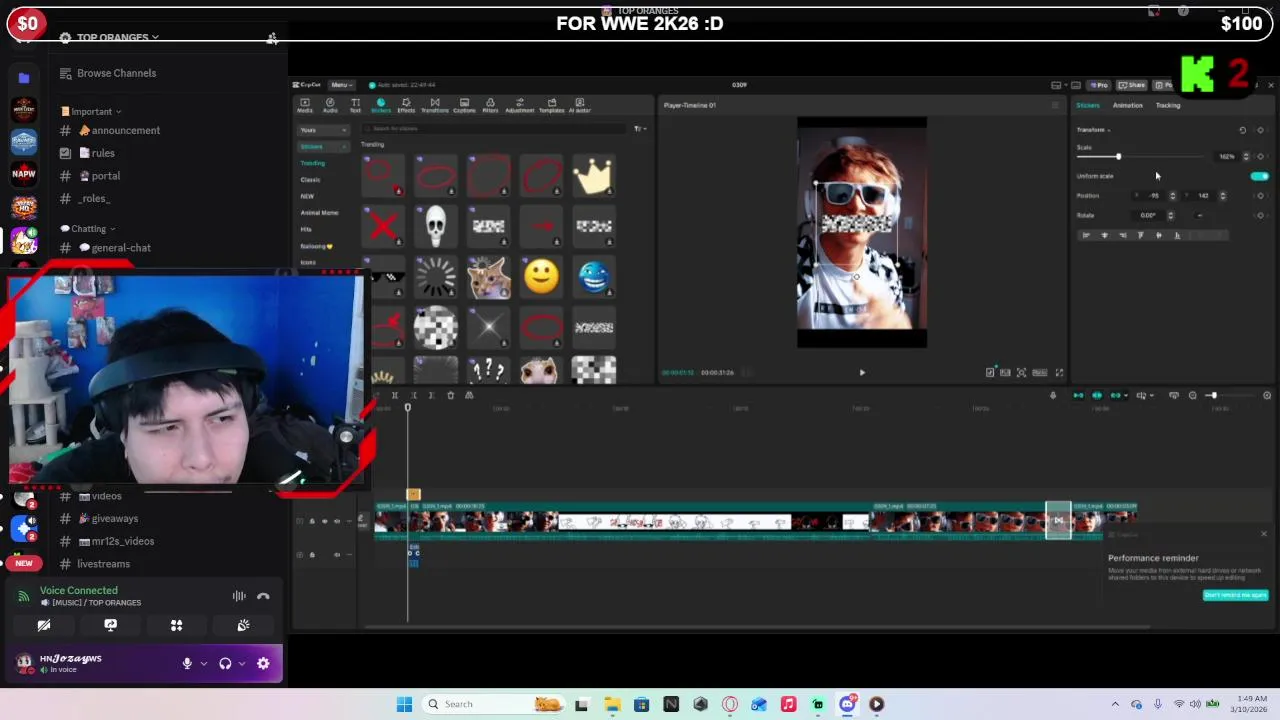
Task: Open the Audio tab in CapCut
Action: click(330, 105)
